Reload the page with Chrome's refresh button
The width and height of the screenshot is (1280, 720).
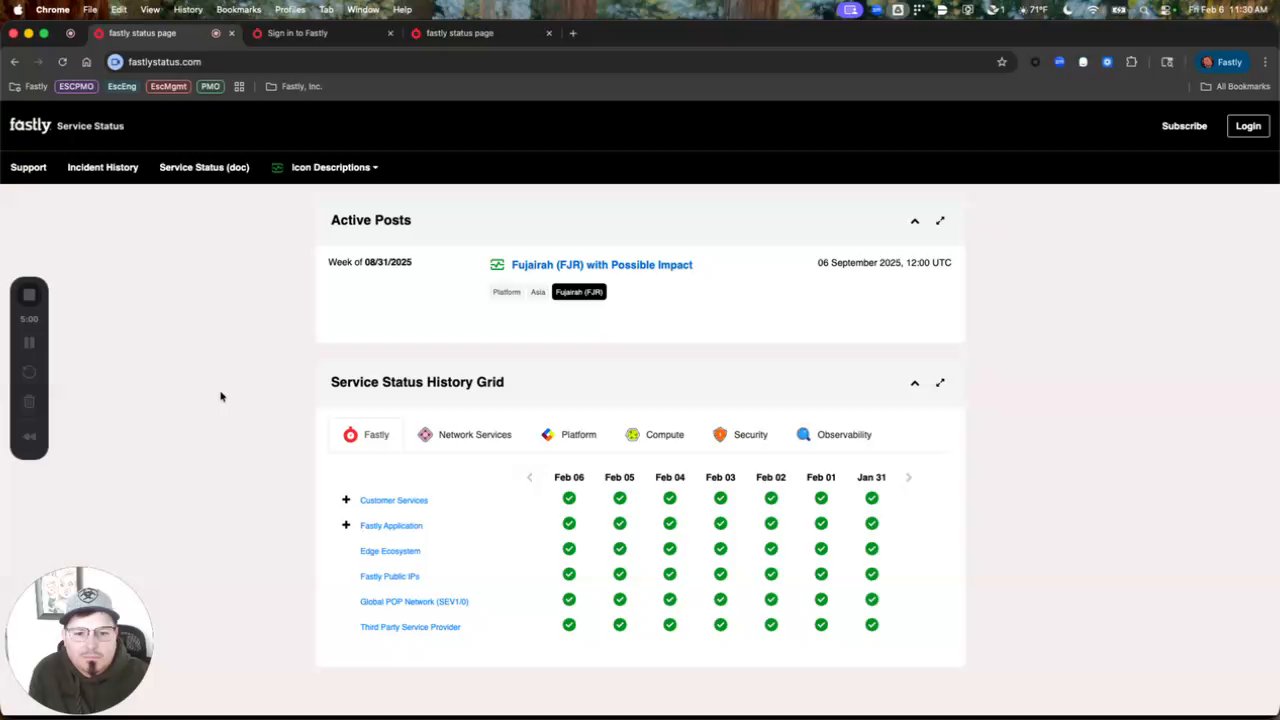tap(62, 62)
